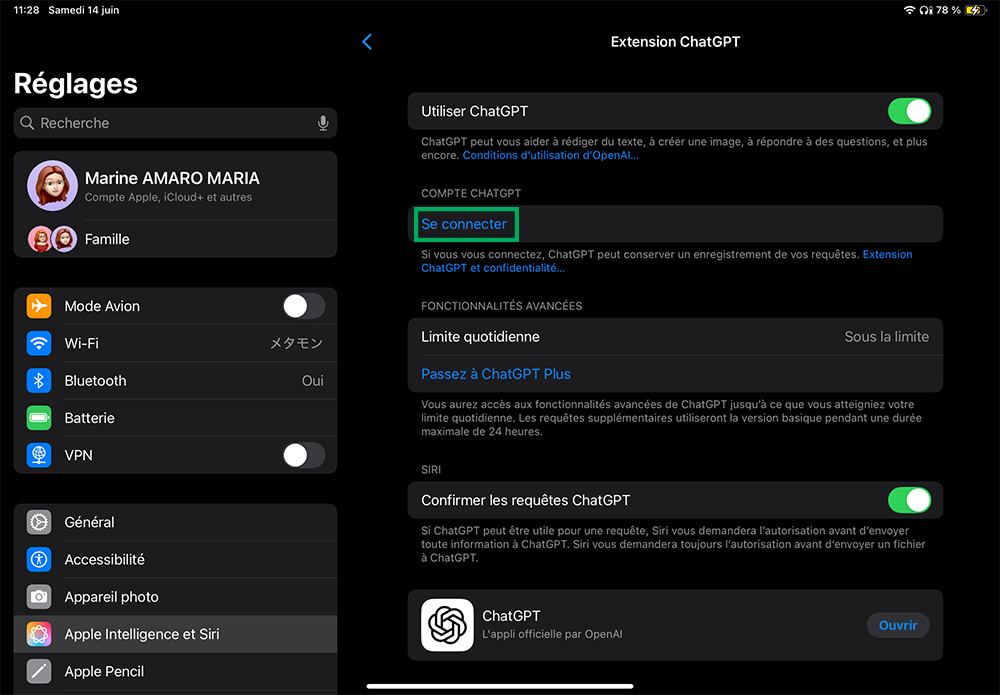Enable Mode Avion toggle
1000x695 pixels.
coord(303,306)
